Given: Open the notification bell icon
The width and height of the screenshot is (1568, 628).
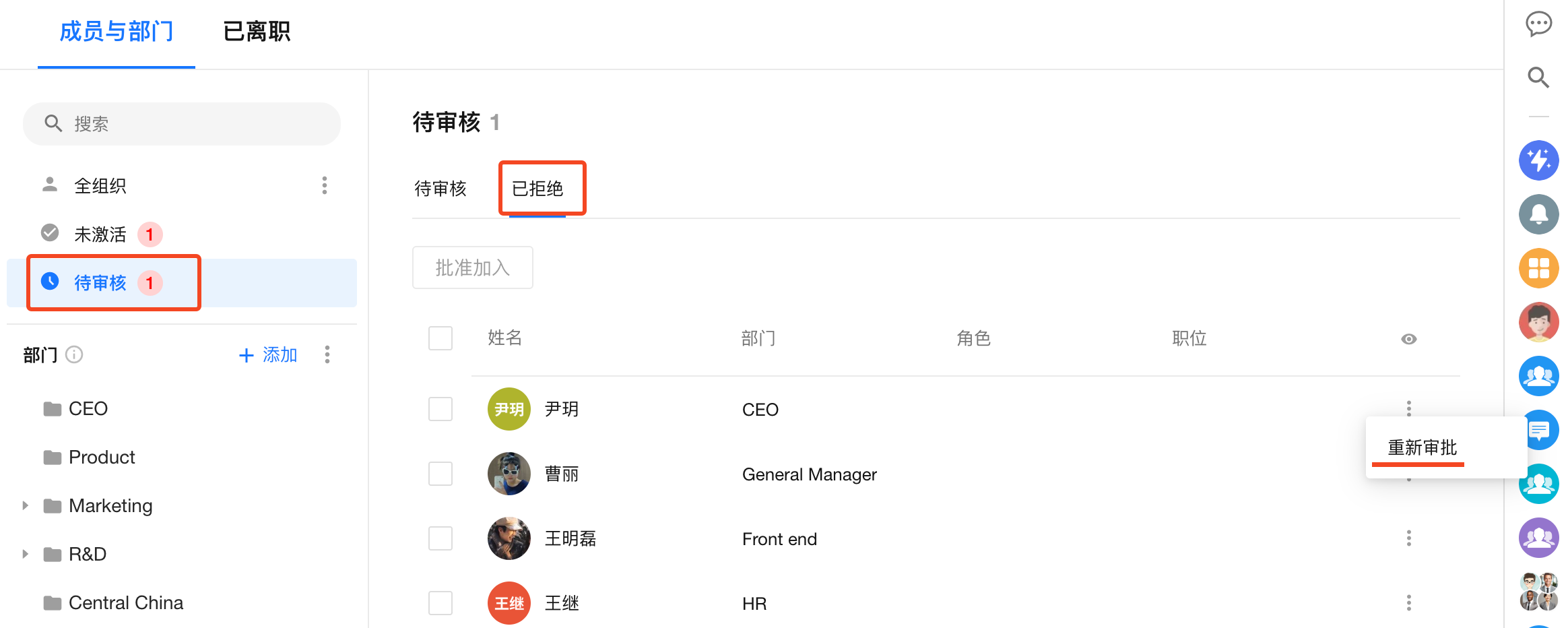Looking at the screenshot, I should 1538,214.
